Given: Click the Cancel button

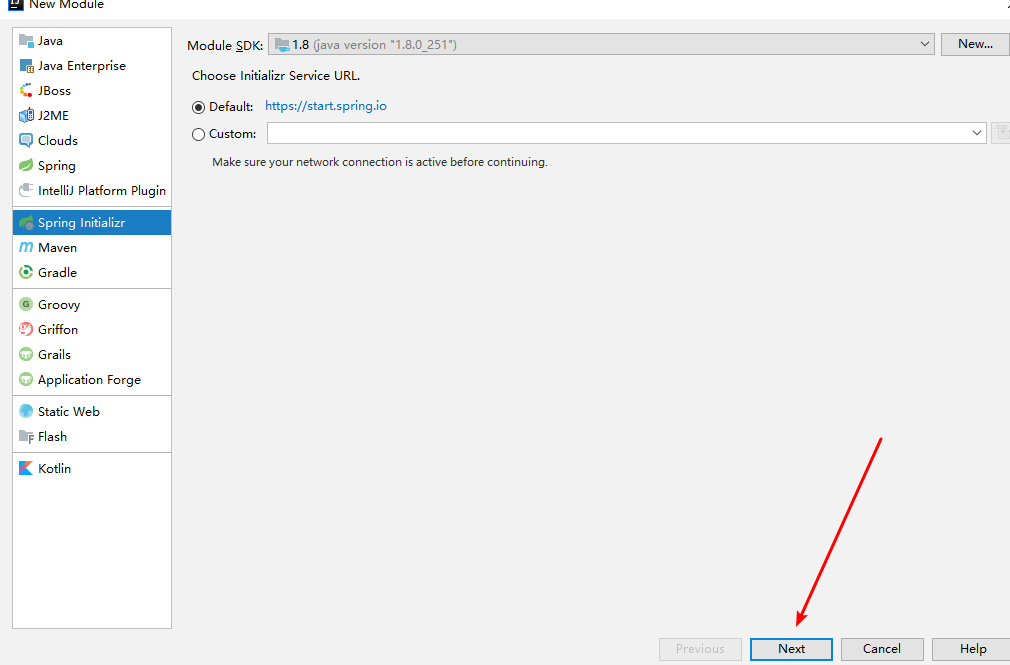Looking at the screenshot, I should [882, 649].
